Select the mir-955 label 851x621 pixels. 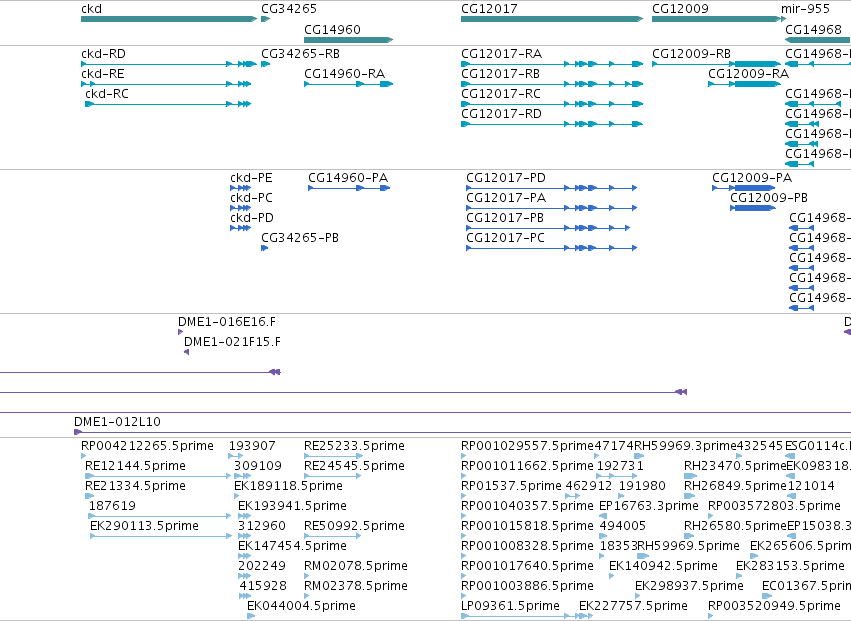(x=805, y=9)
